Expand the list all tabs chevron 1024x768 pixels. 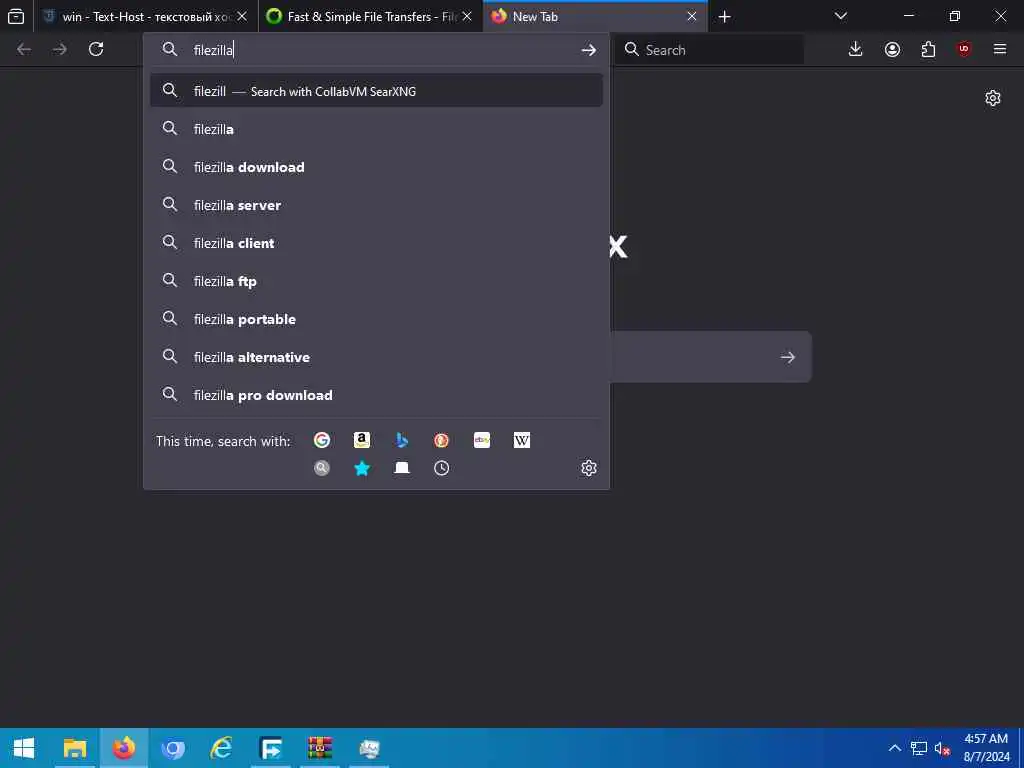(x=841, y=16)
